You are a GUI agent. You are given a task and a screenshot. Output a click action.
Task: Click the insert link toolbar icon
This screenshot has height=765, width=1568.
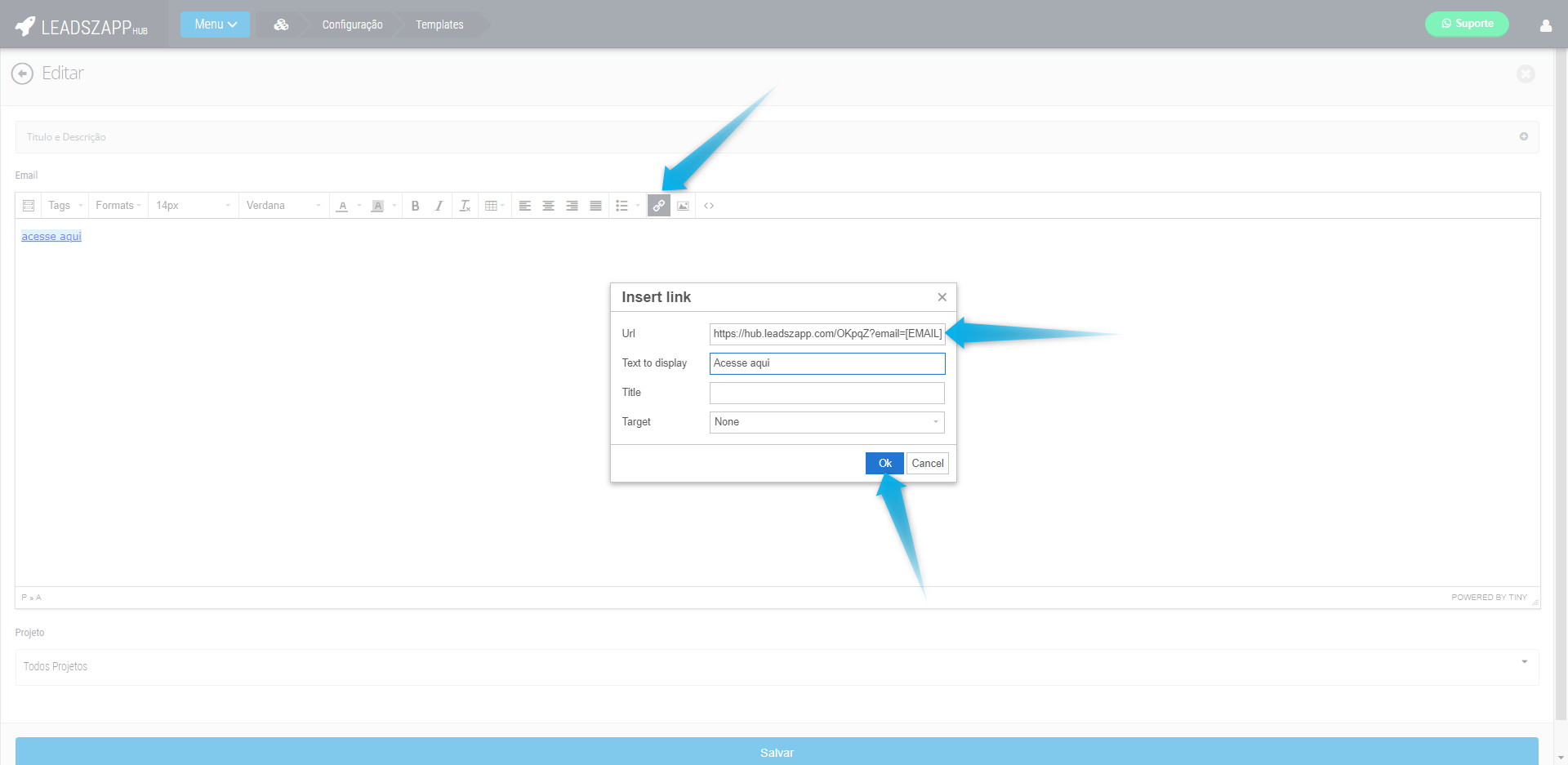coord(658,206)
